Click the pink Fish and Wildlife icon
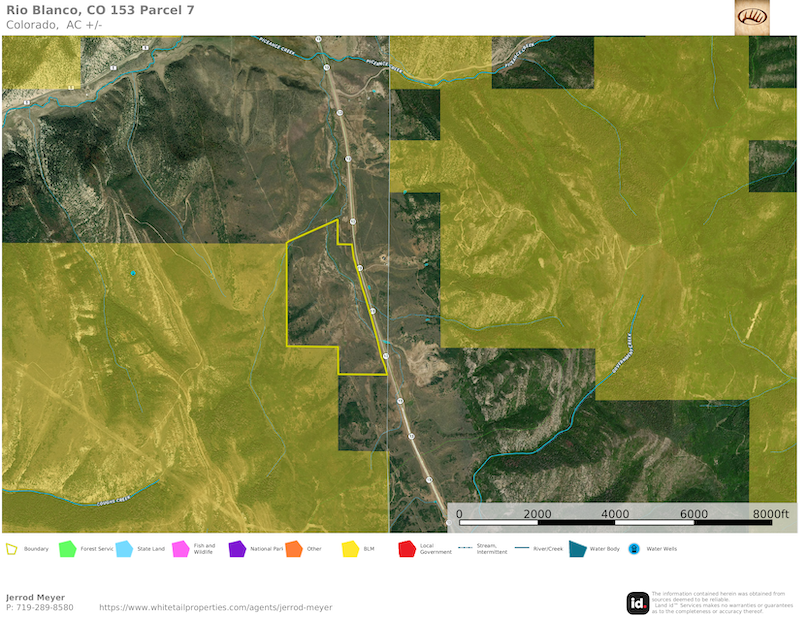The image size is (800, 618). coord(180,549)
